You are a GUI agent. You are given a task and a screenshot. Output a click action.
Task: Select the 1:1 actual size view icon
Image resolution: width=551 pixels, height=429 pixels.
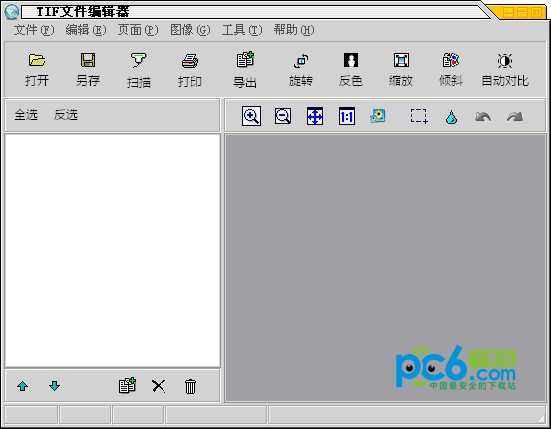tap(347, 116)
